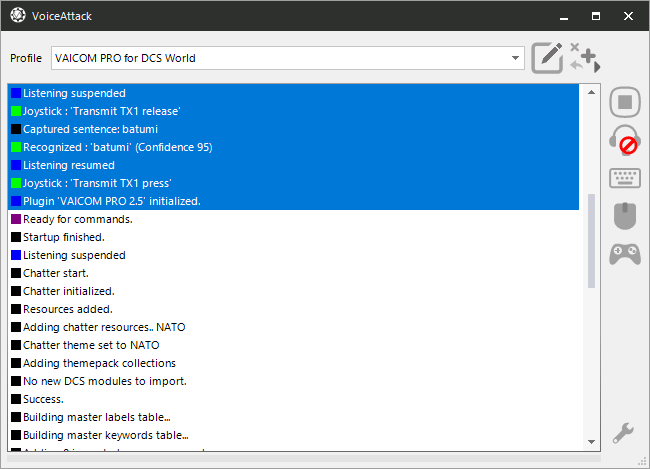Image resolution: width=650 pixels, height=469 pixels.
Task: Click the stop commands square button
Action: [x=625, y=102]
